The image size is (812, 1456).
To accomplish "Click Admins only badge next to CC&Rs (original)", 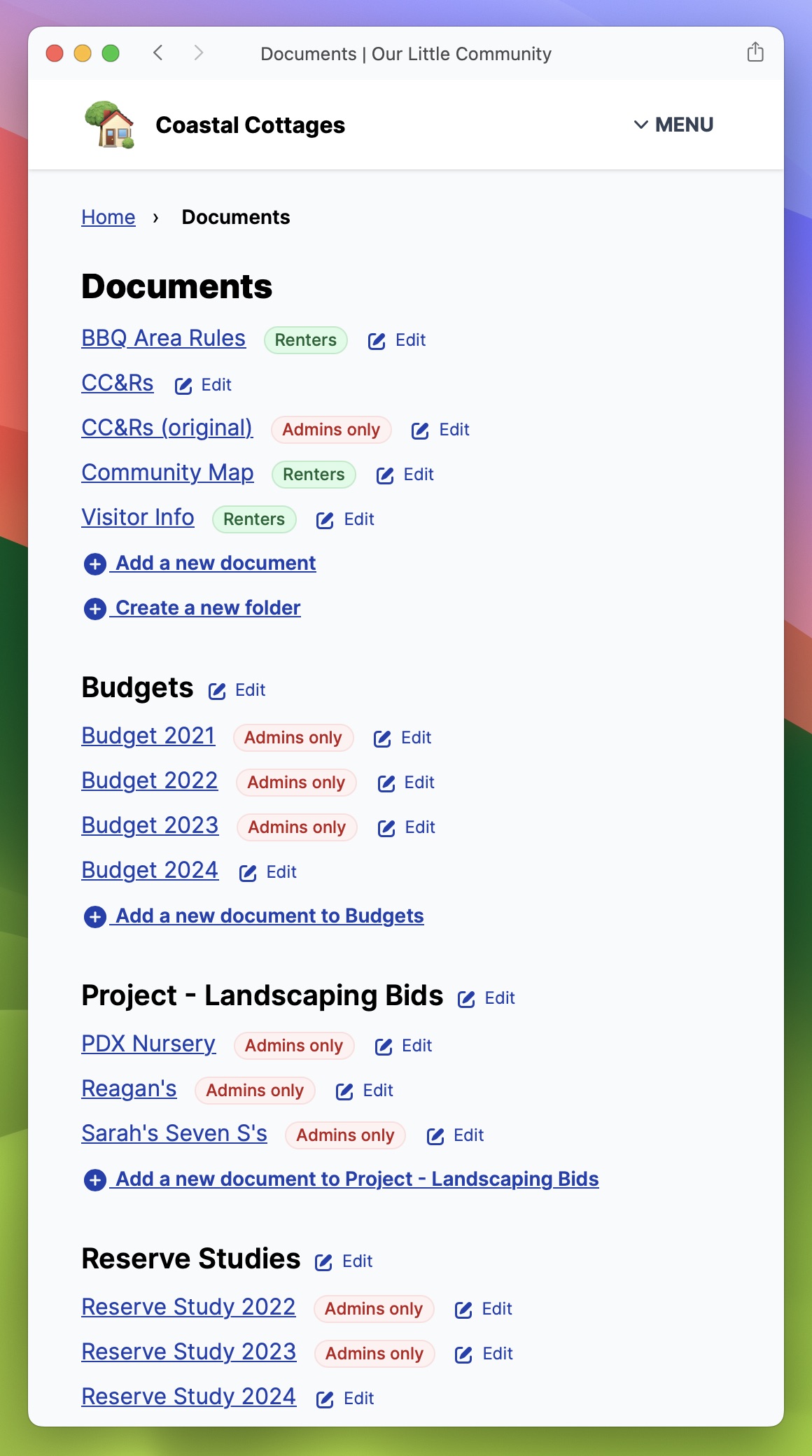I will [x=331, y=430].
